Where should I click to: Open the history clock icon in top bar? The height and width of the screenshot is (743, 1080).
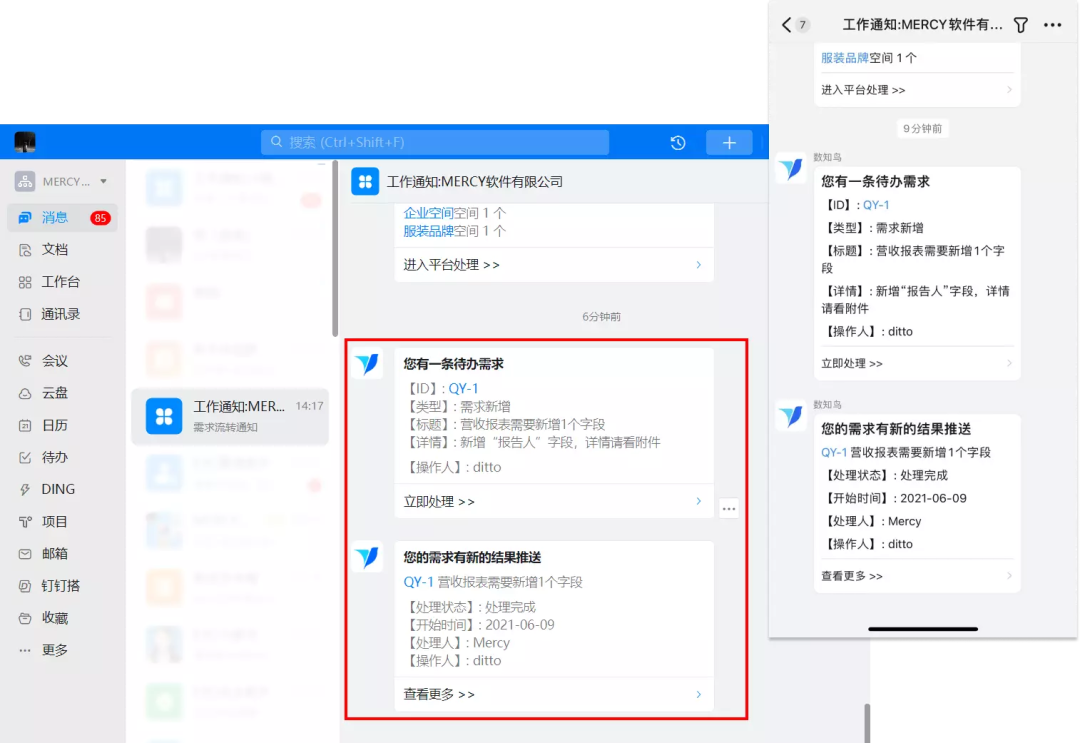(678, 143)
